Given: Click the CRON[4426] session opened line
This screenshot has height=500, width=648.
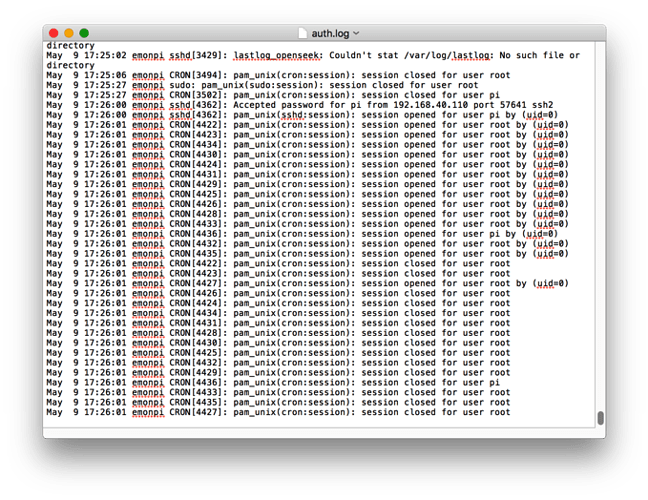Looking at the screenshot, I should pyautogui.click(x=307, y=204).
